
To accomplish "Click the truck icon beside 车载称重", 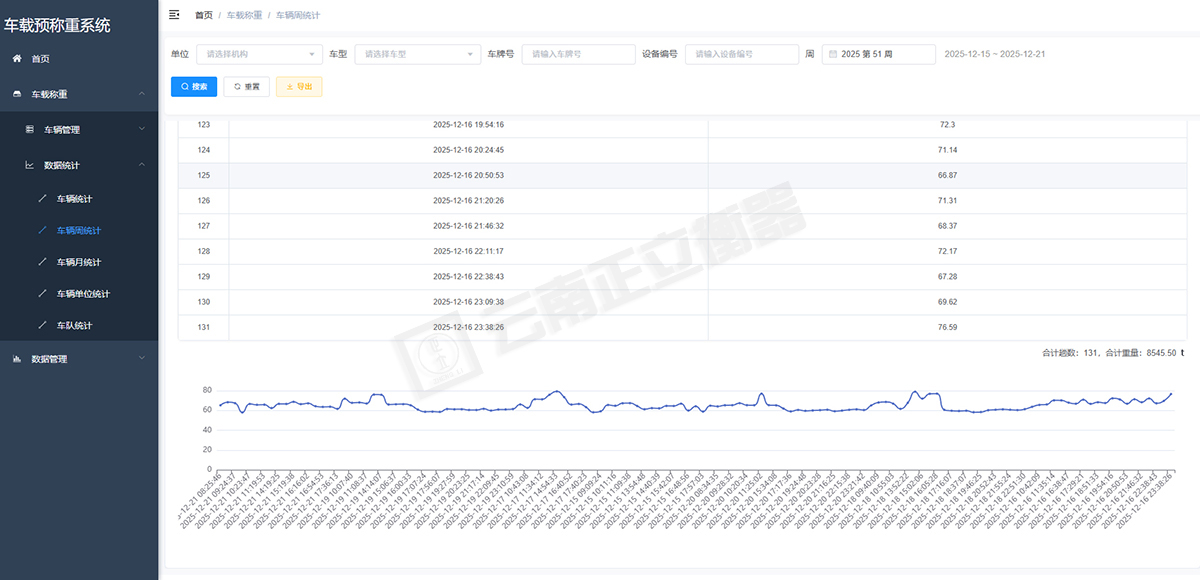I will coord(17,94).
